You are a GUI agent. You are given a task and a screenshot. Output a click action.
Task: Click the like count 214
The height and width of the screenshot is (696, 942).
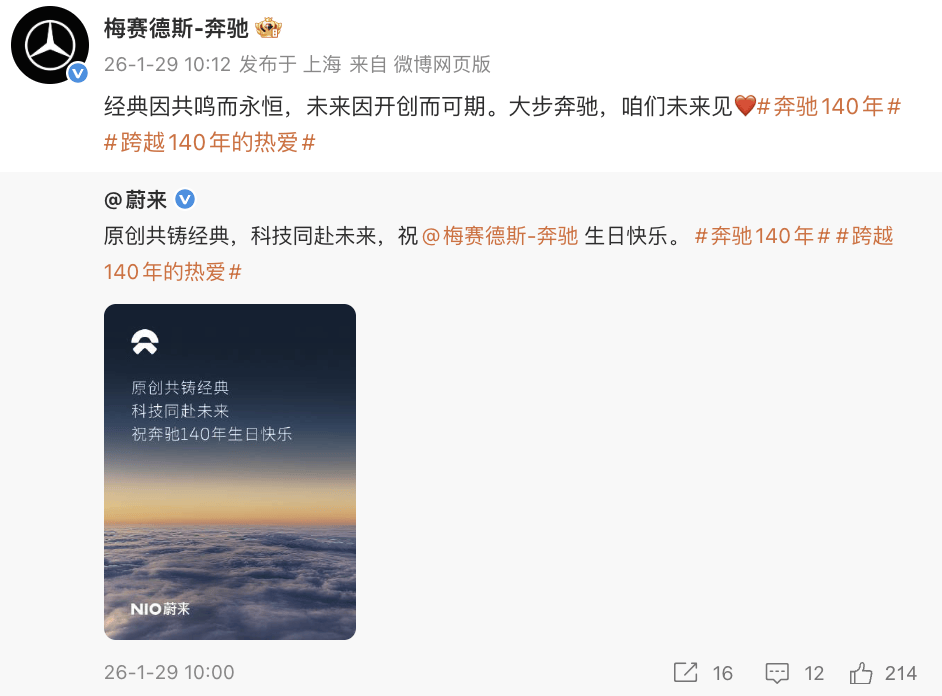(x=901, y=673)
